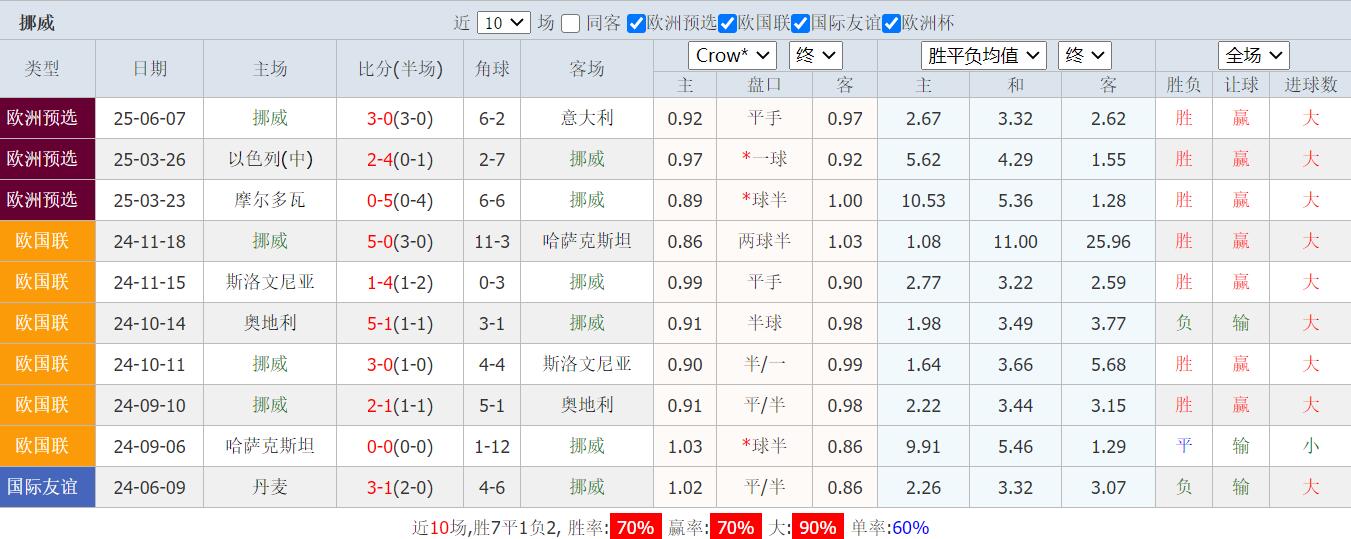Open the recent matches count dropdown

(x=504, y=23)
